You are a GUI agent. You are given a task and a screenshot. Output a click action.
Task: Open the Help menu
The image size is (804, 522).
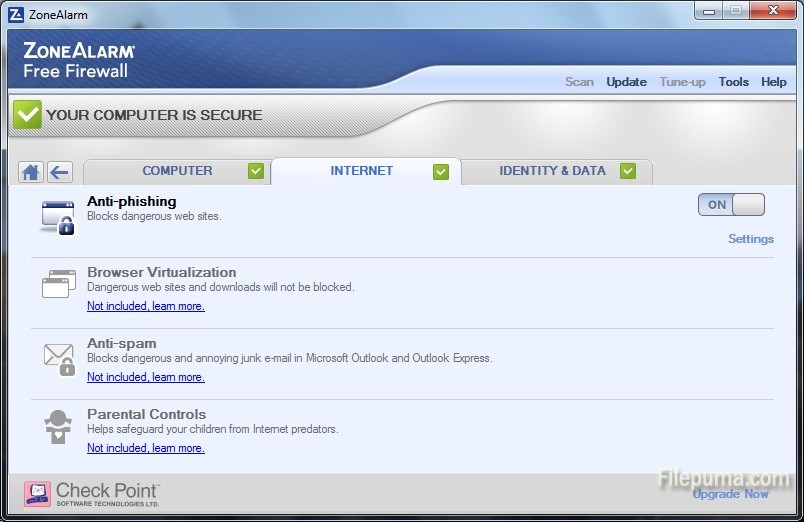[x=773, y=82]
